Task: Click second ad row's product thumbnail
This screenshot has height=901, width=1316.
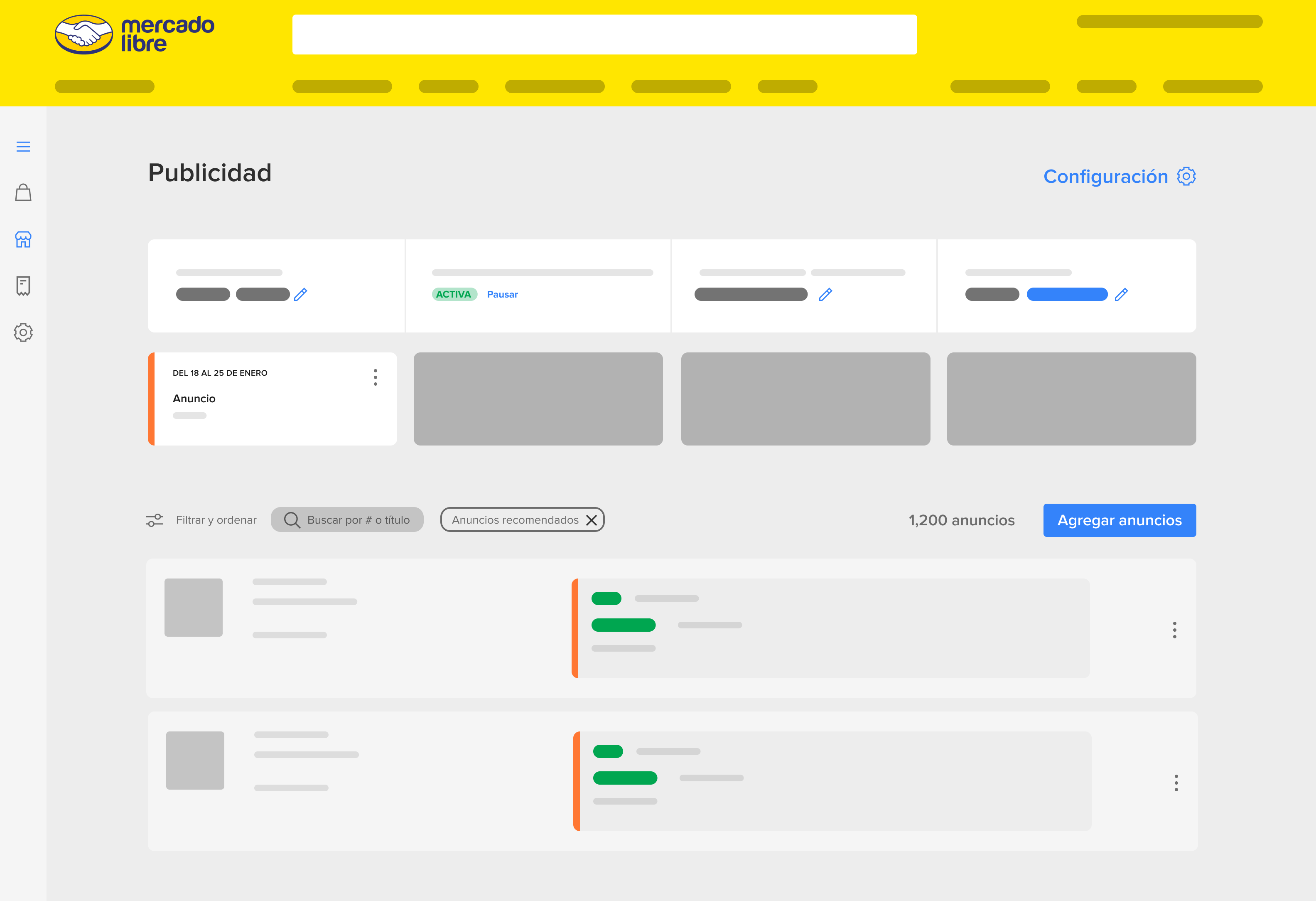Action: (195, 761)
